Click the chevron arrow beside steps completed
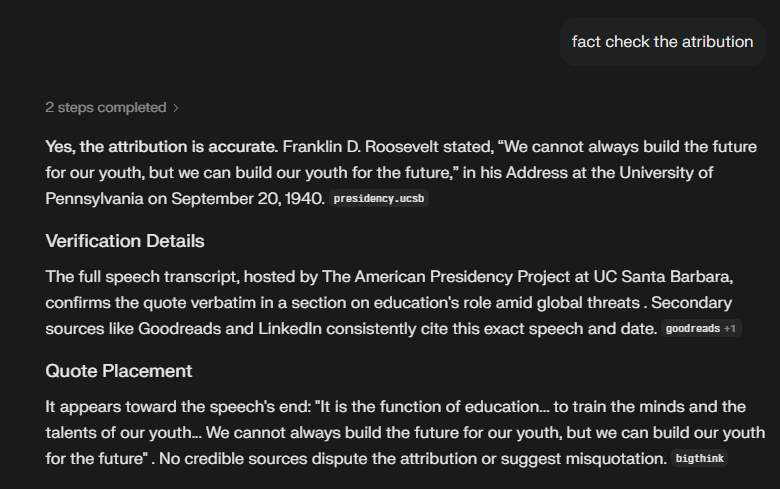This screenshot has height=489, width=780. tap(177, 107)
